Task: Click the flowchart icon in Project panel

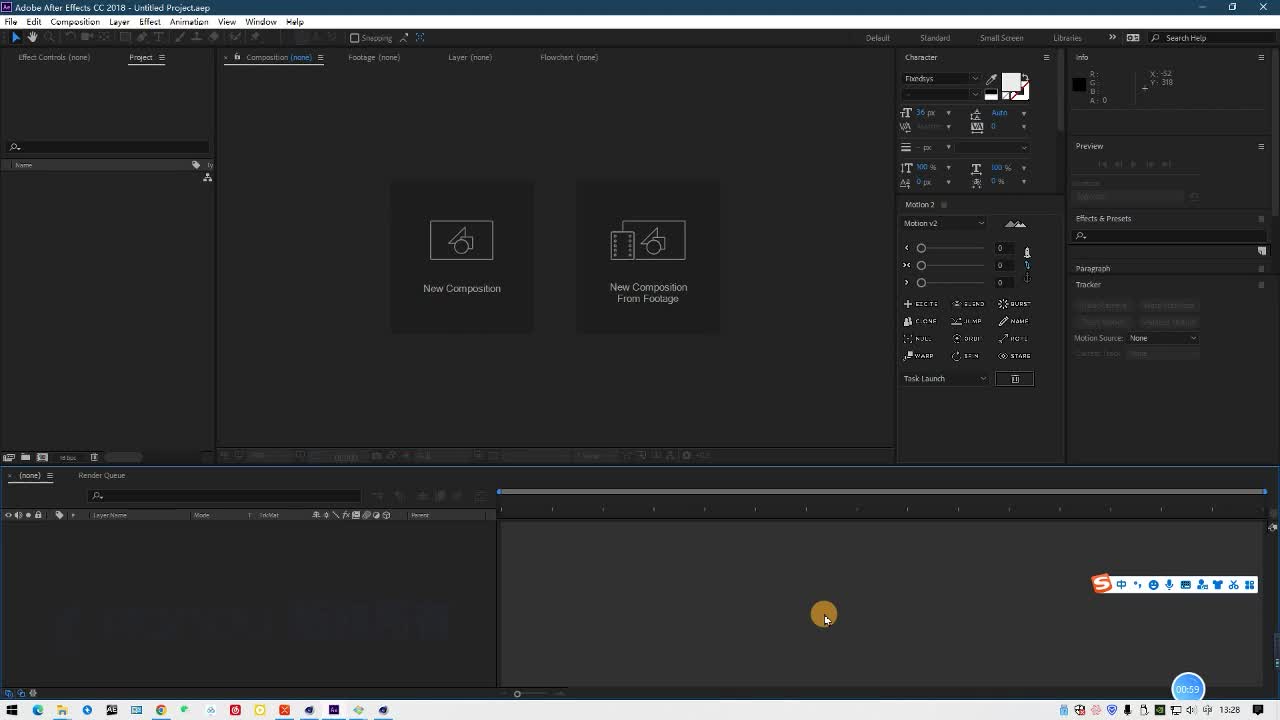Action: click(207, 178)
